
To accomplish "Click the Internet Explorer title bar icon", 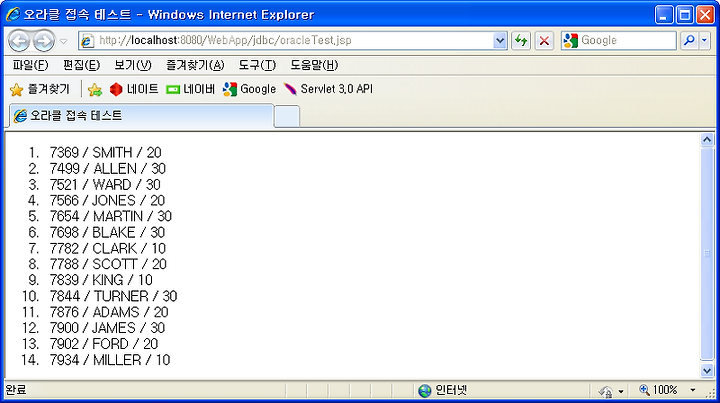I will [12, 15].
